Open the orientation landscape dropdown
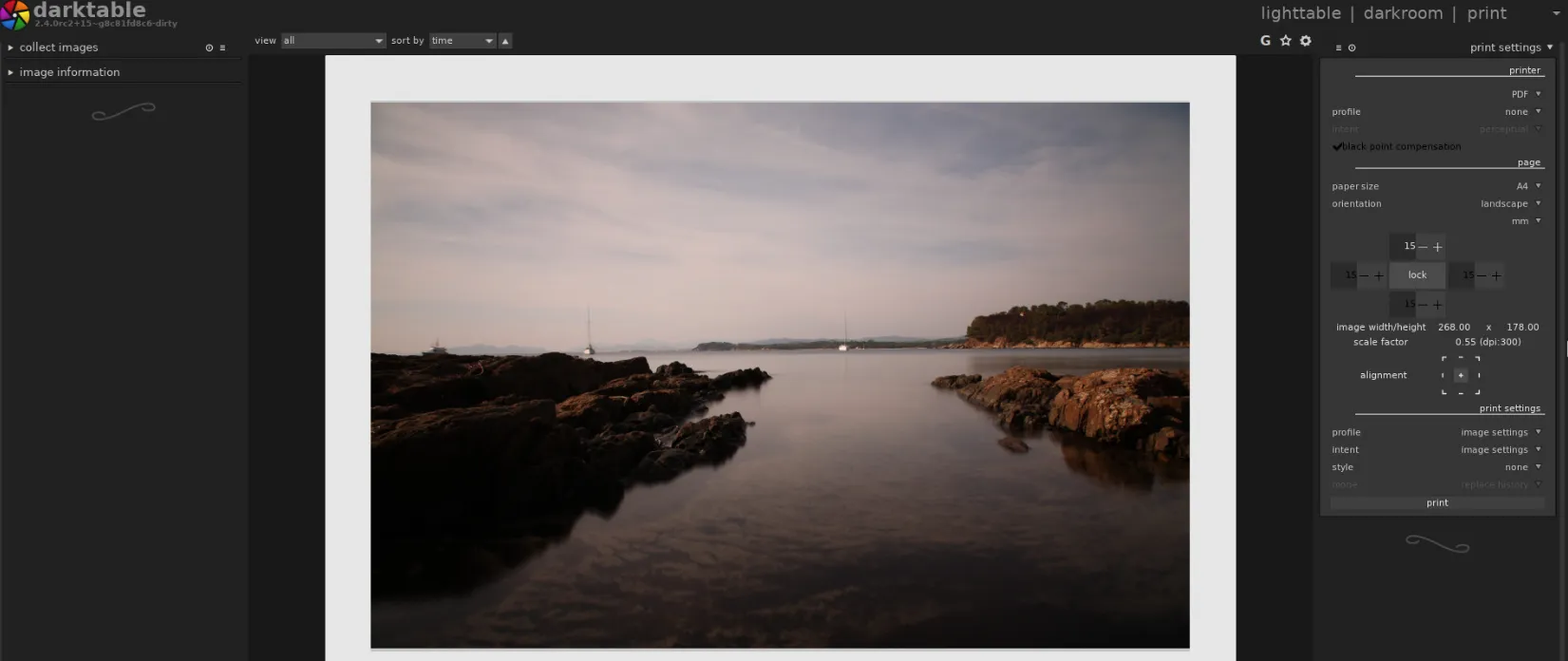The height and width of the screenshot is (661, 1568). point(1510,204)
